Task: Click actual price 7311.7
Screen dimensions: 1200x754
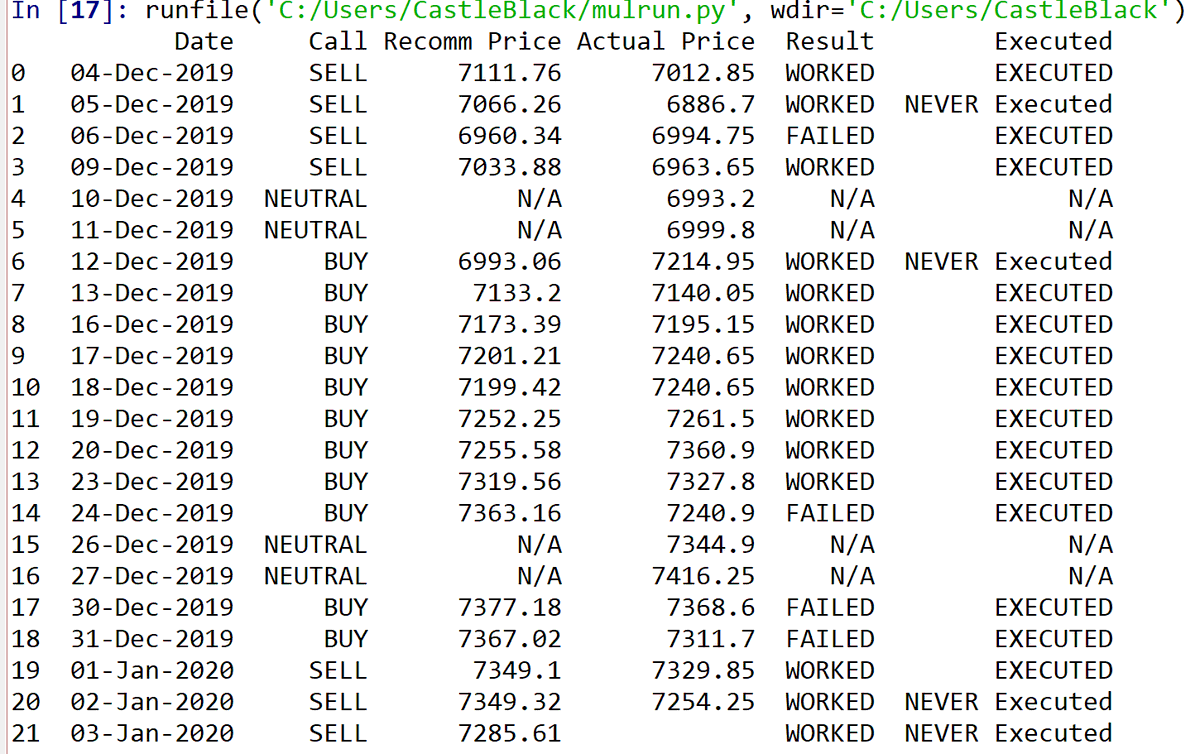Action: click(711, 639)
